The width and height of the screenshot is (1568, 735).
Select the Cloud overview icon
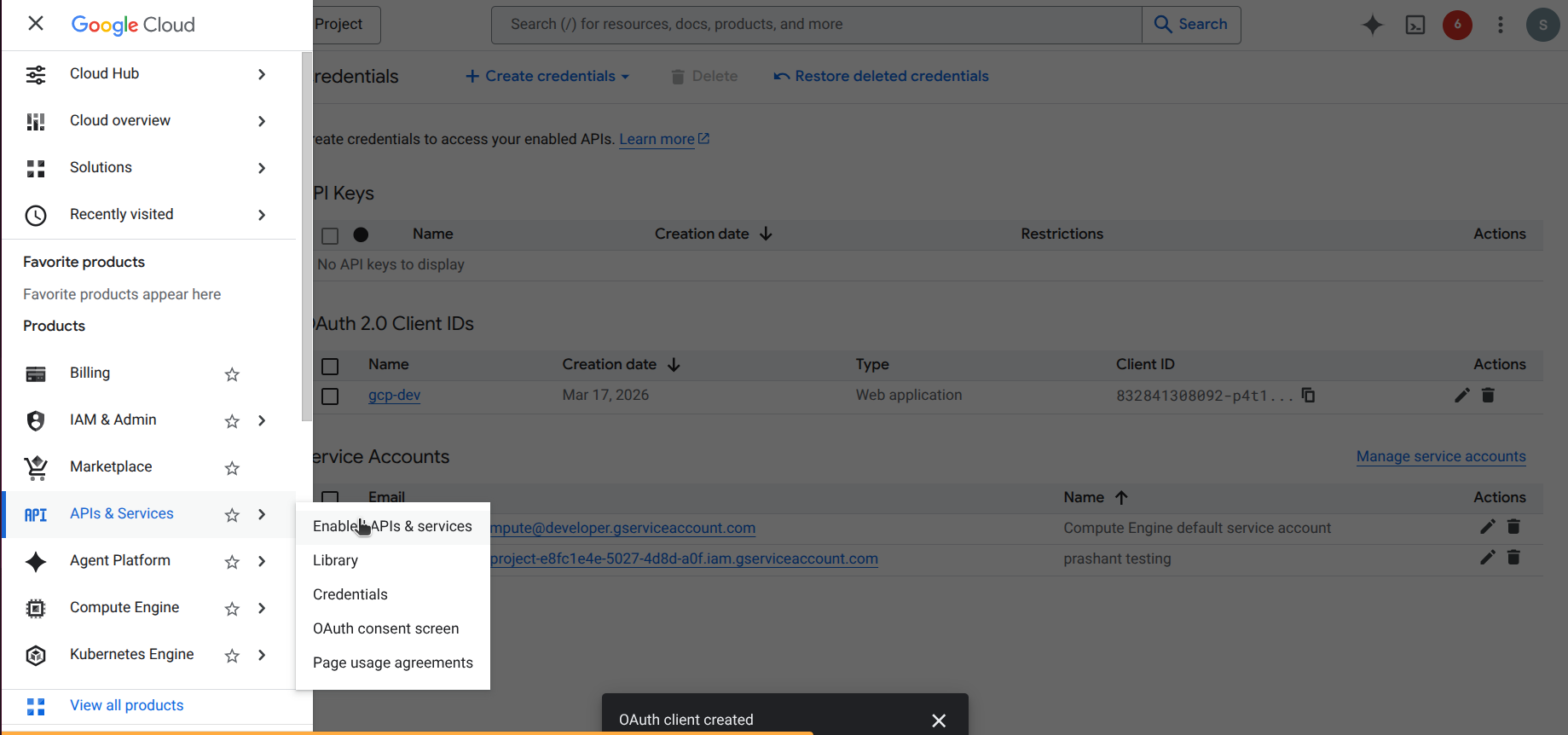[36, 121]
